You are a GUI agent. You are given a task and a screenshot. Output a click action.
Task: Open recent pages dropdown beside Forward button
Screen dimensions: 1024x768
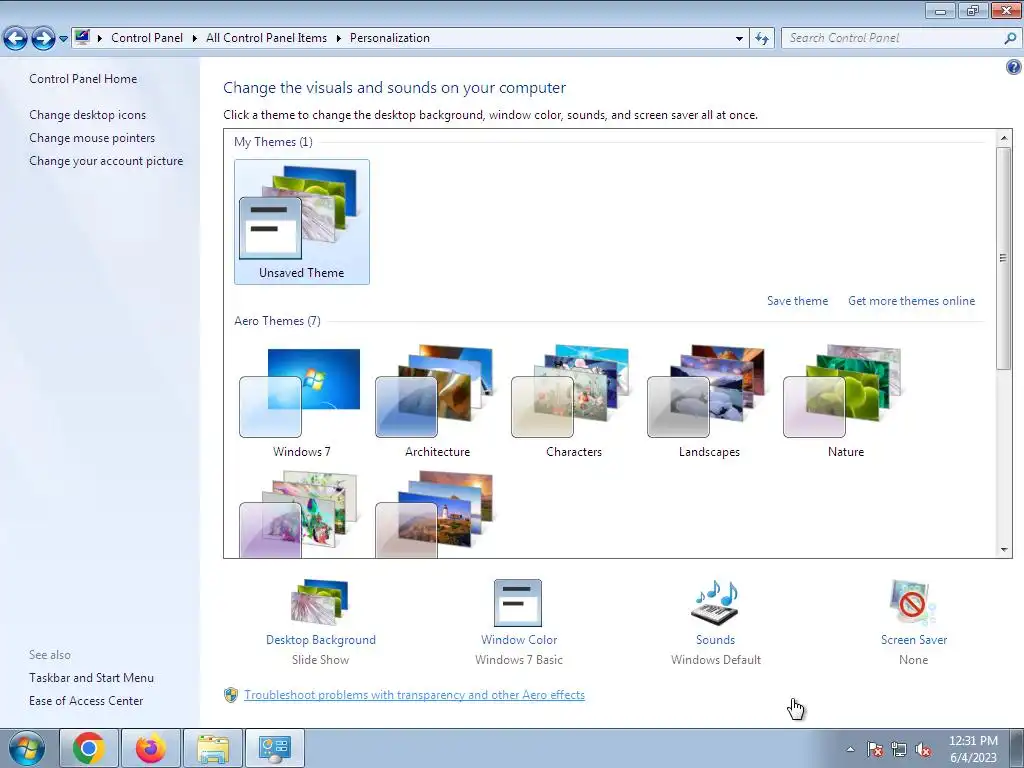pyautogui.click(x=63, y=39)
